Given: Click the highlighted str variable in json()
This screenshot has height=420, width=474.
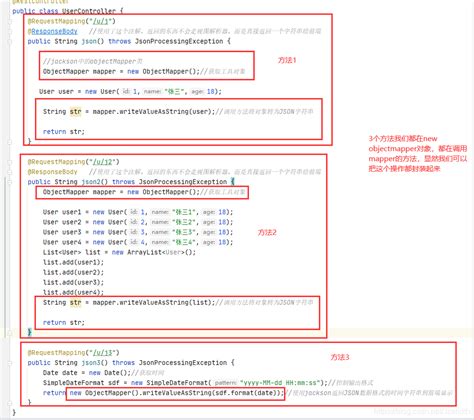Looking at the screenshot, I should point(75,112).
